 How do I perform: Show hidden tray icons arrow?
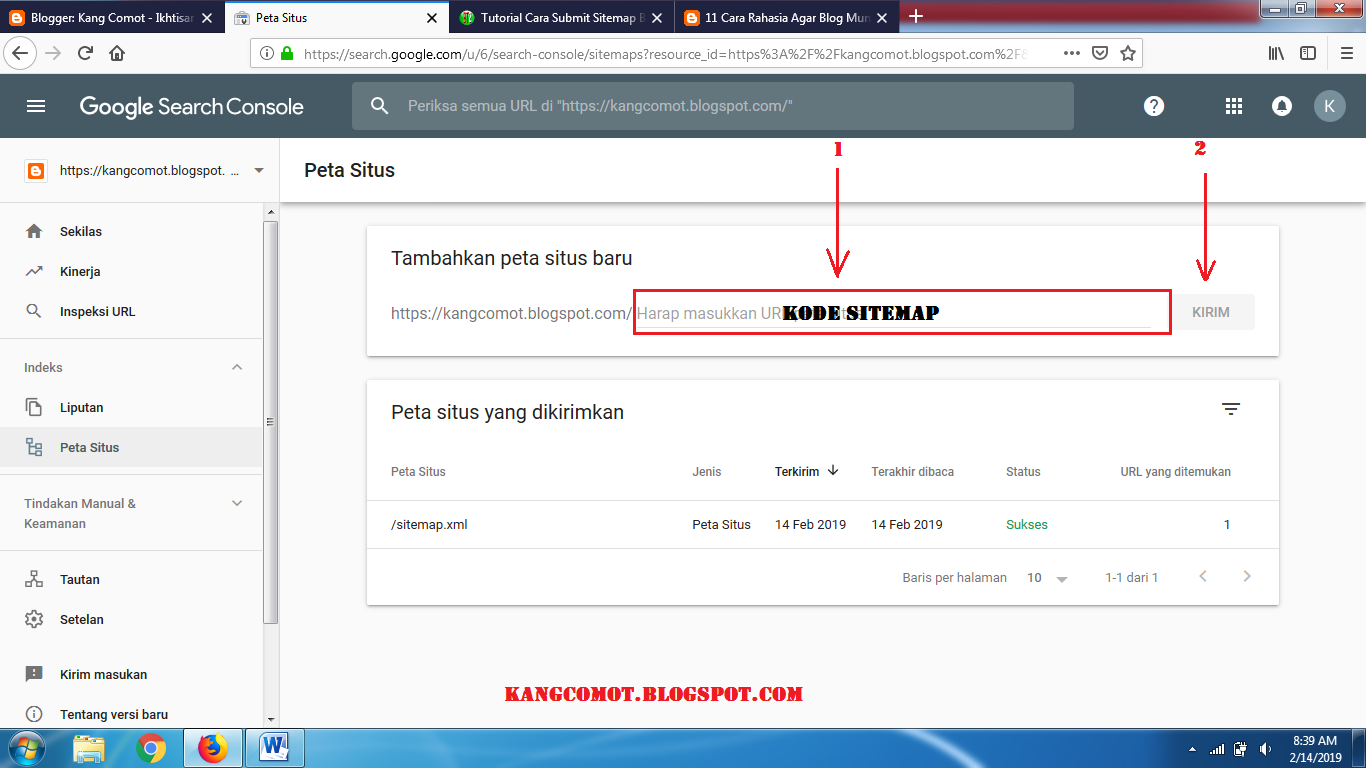pyautogui.click(x=1191, y=749)
